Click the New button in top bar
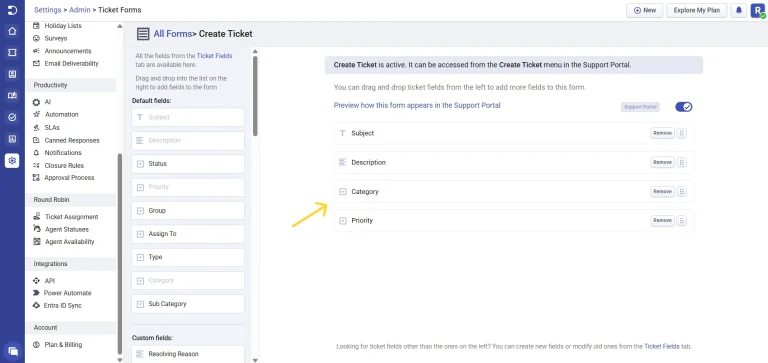Screen dimensions: 768x363 (x=645, y=10)
